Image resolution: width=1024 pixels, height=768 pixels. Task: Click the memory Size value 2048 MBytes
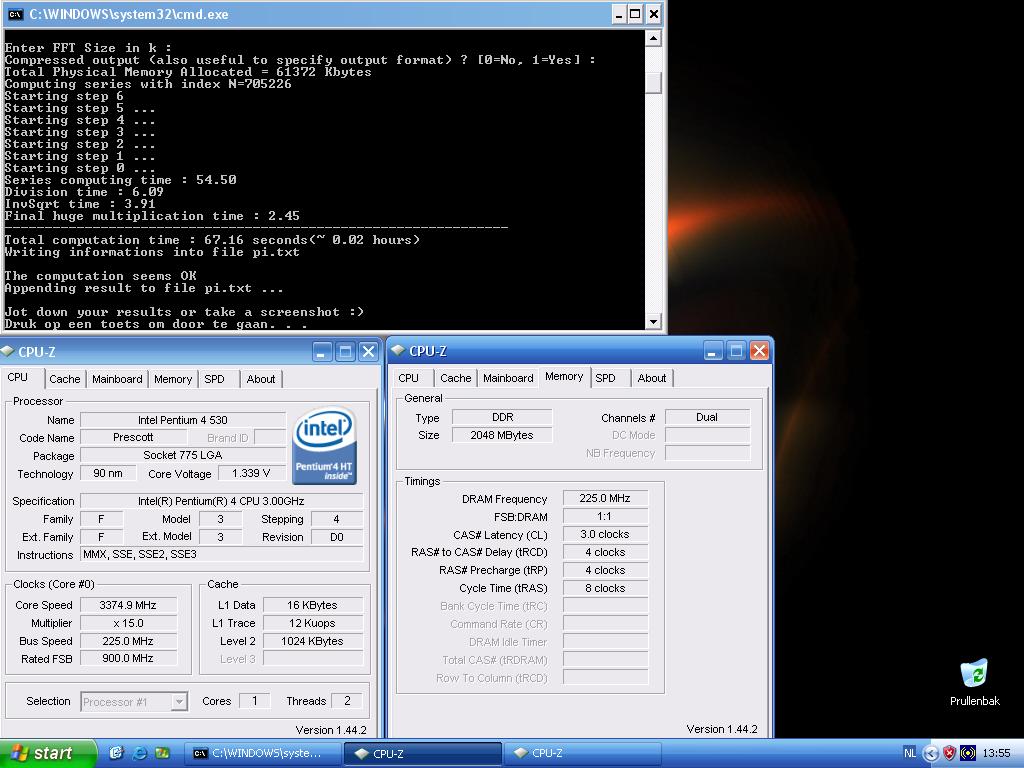(x=502, y=435)
